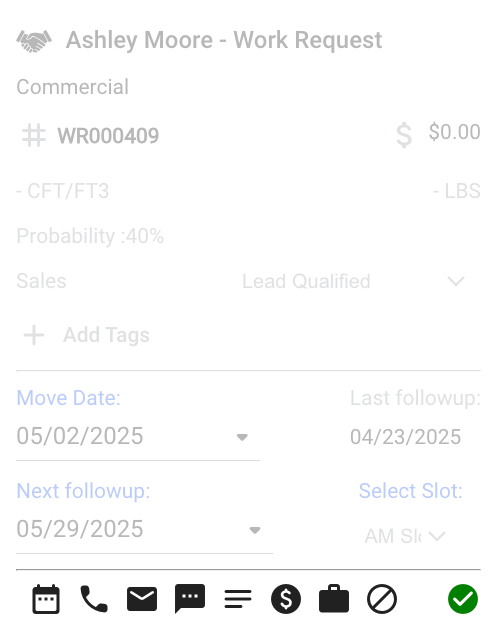Screen dimensions: 492x636
Task: Click the dollar payment circle icon
Action: tap(286, 599)
